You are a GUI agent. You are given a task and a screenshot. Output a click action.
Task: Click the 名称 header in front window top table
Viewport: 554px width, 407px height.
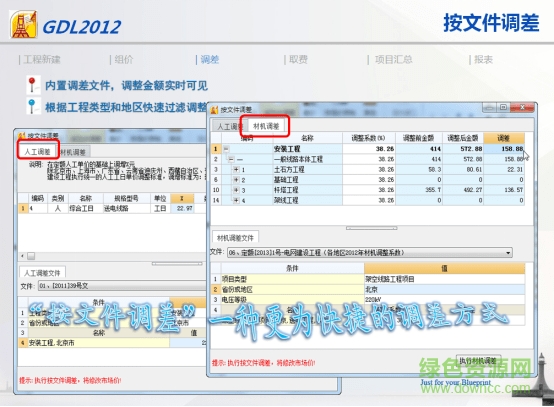pyautogui.click(x=307, y=138)
